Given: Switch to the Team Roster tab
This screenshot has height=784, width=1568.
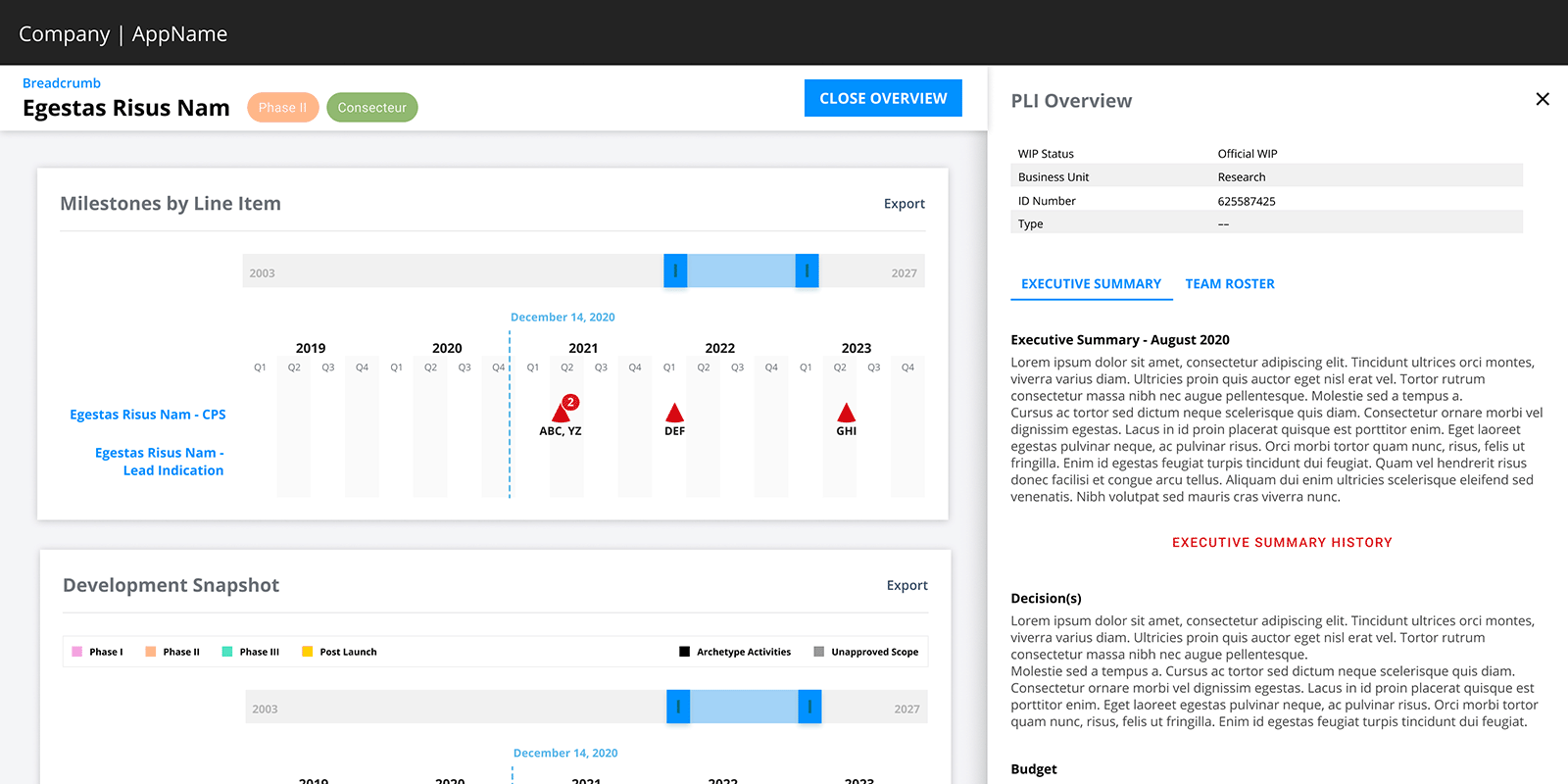Looking at the screenshot, I should point(1230,284).
